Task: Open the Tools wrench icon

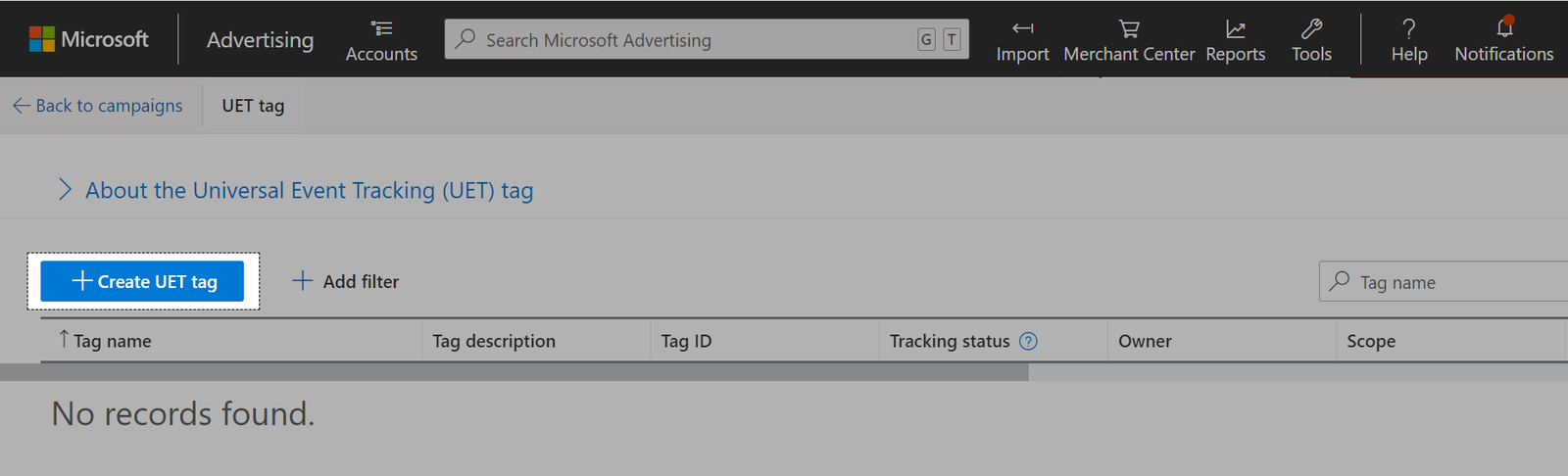Action: (1311, 28)
